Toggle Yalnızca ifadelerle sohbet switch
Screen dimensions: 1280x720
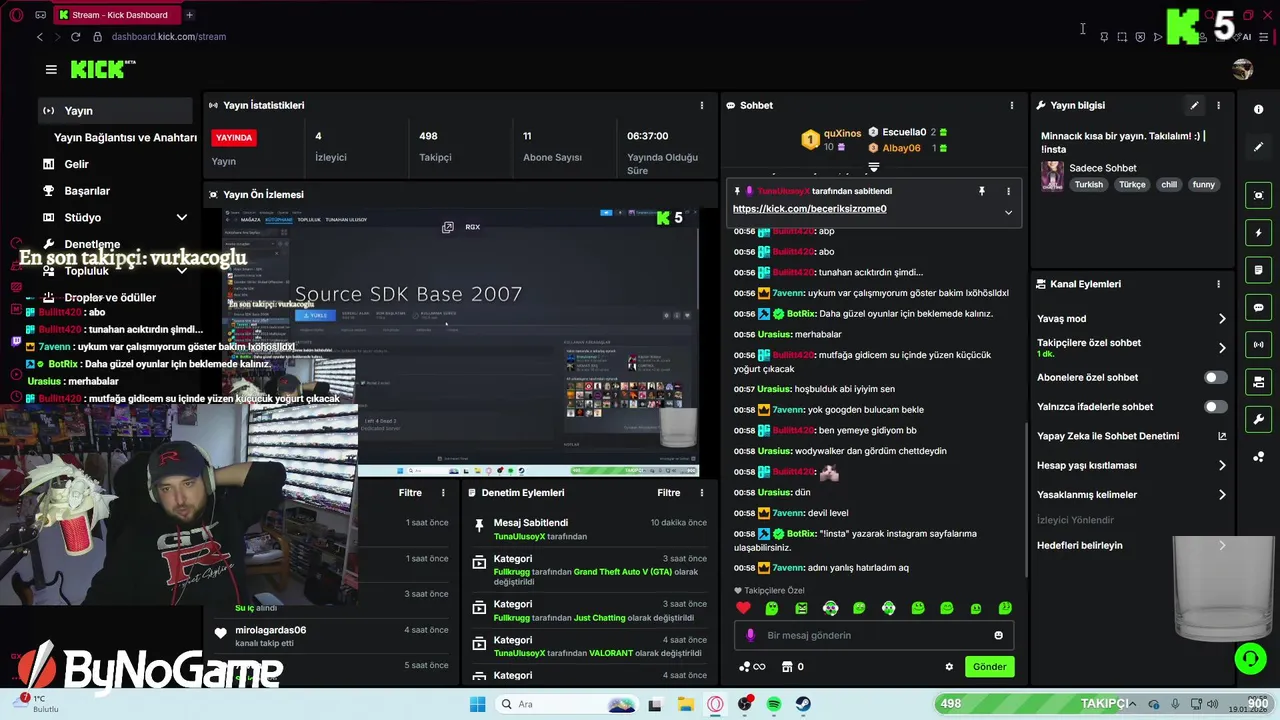1215,407
